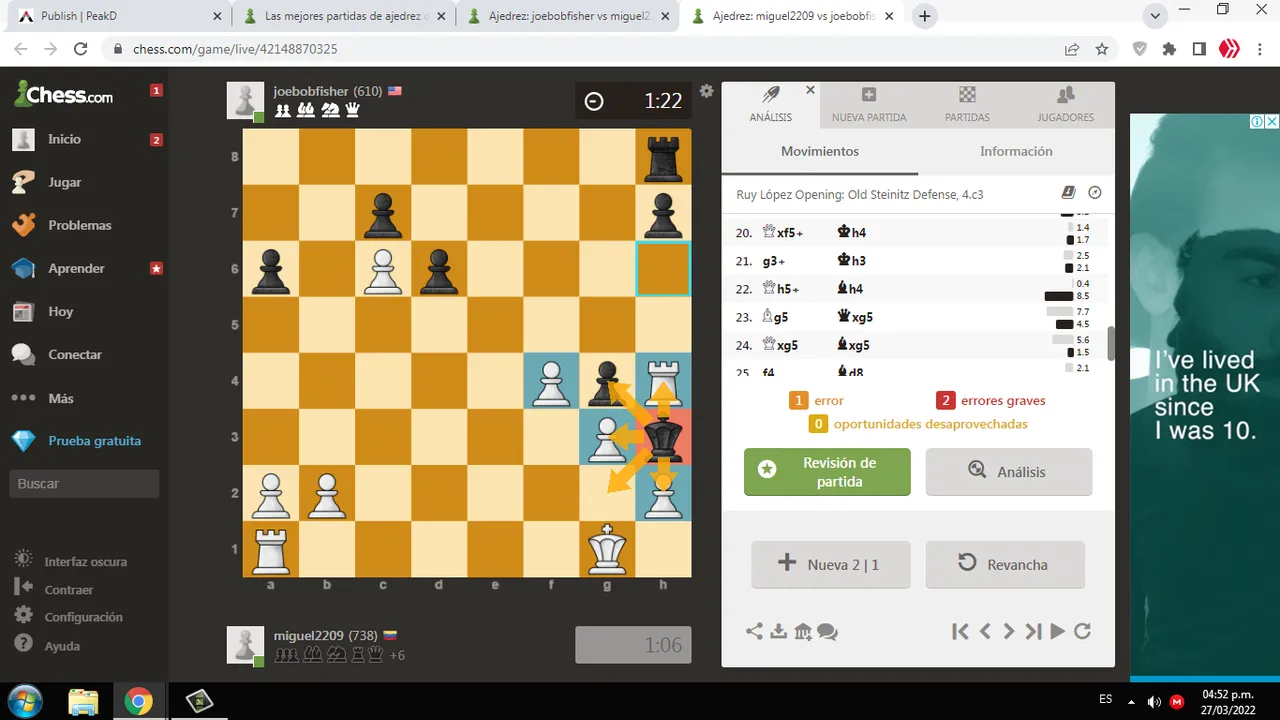Jump to last move of game

tap(1033, 631)
